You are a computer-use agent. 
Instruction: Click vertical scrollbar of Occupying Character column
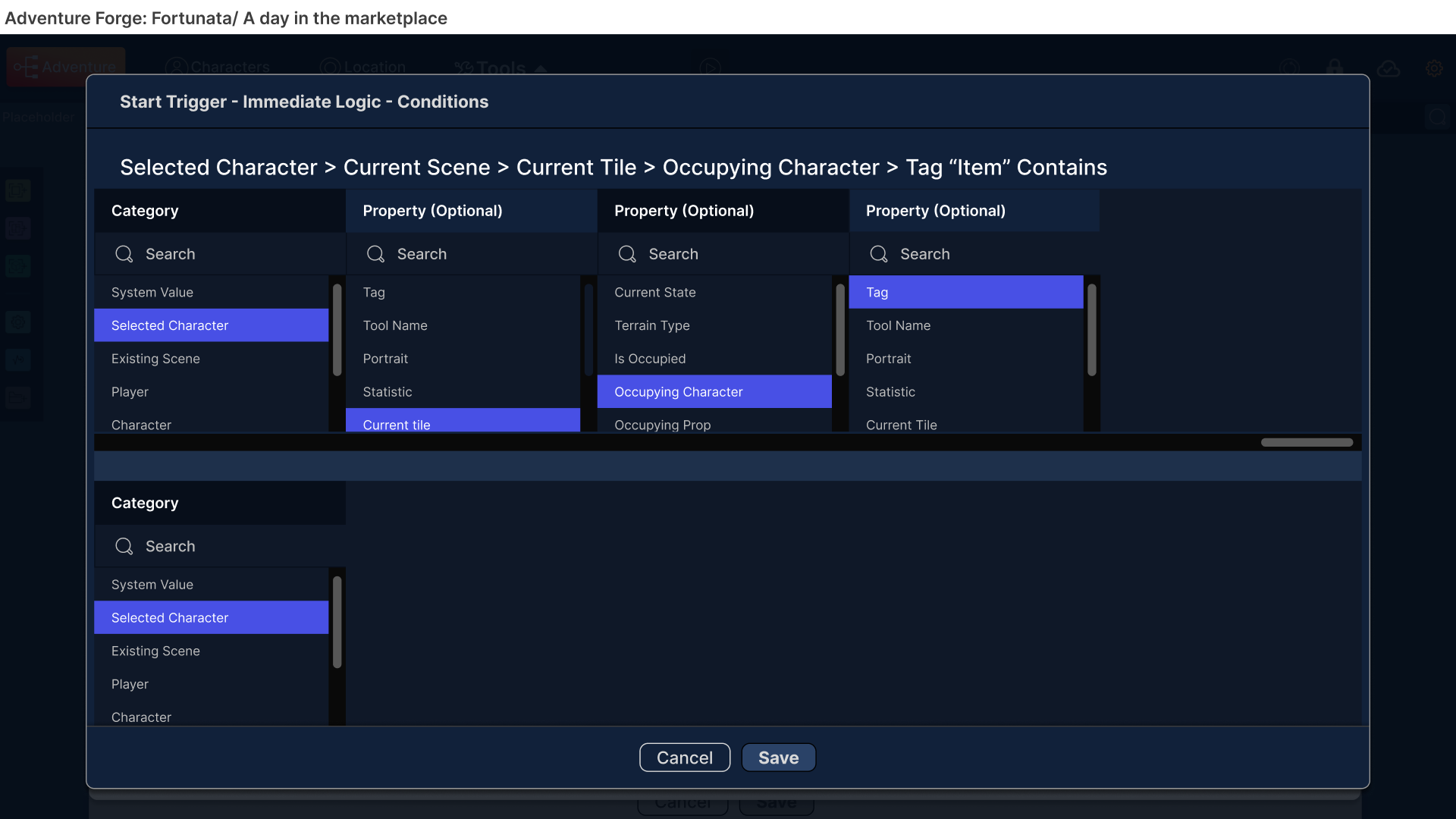tap(840, 330)
